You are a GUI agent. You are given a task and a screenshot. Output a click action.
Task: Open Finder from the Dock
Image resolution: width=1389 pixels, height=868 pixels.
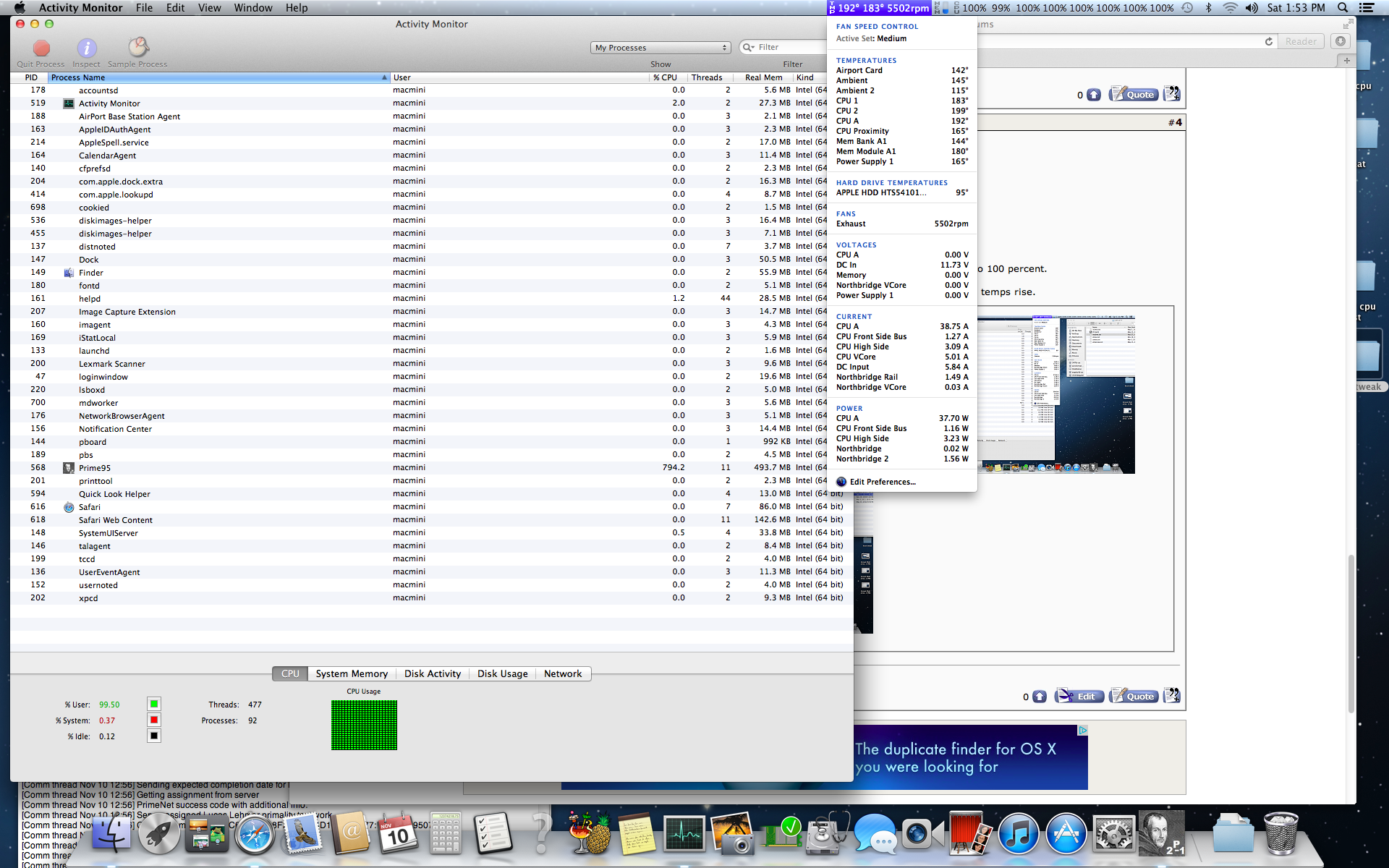(111, 835)
